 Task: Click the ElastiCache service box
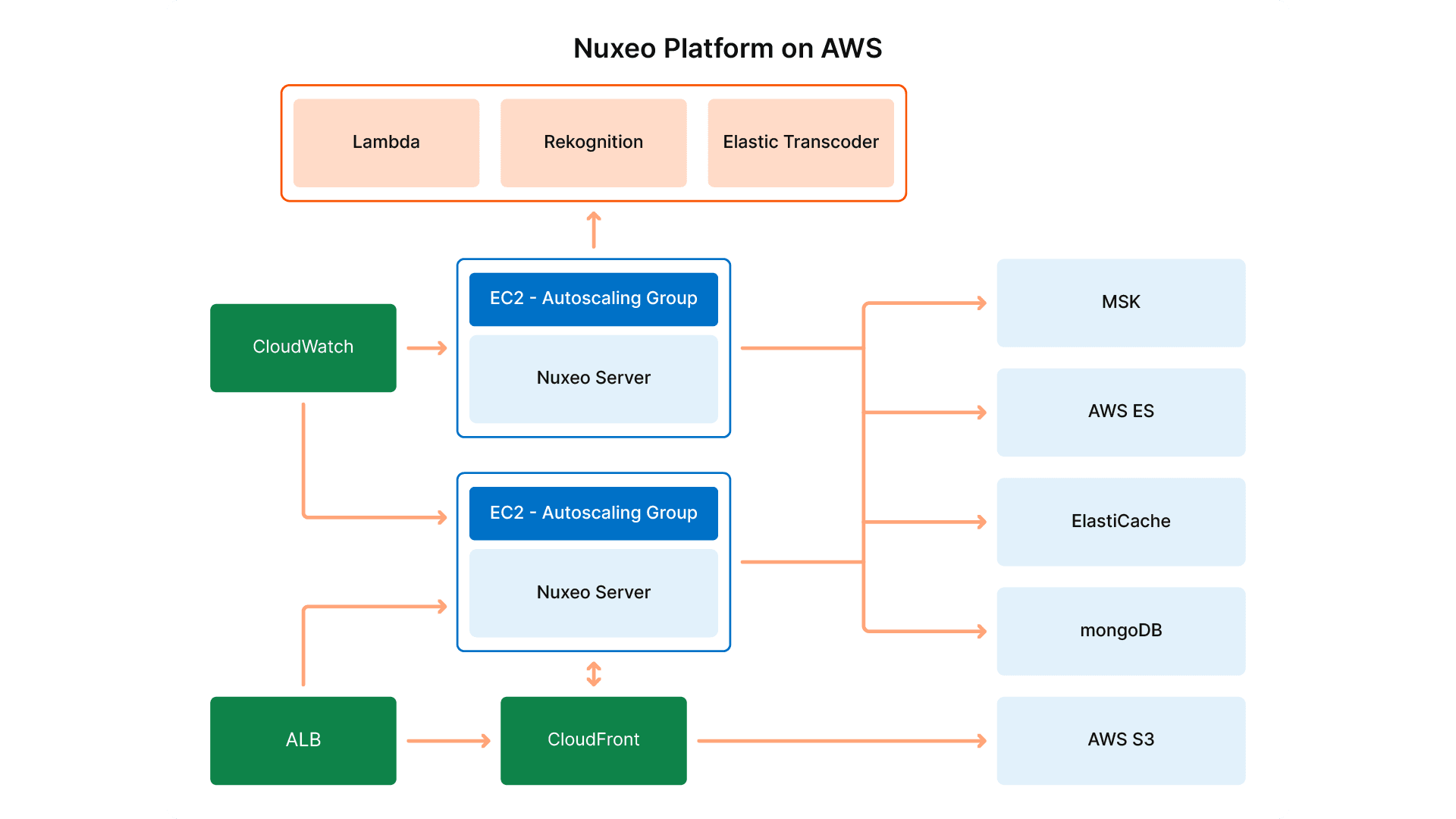tap(1120, 521)
